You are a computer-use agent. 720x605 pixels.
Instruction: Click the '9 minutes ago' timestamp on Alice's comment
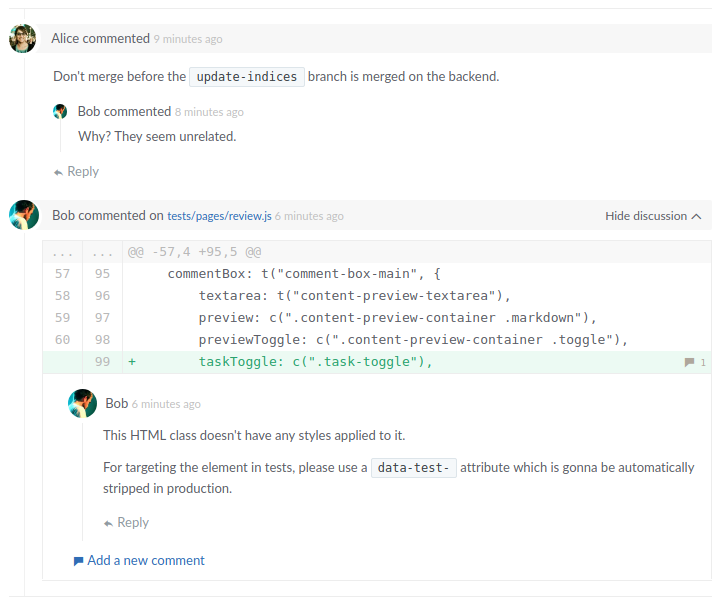coord(188,40)
